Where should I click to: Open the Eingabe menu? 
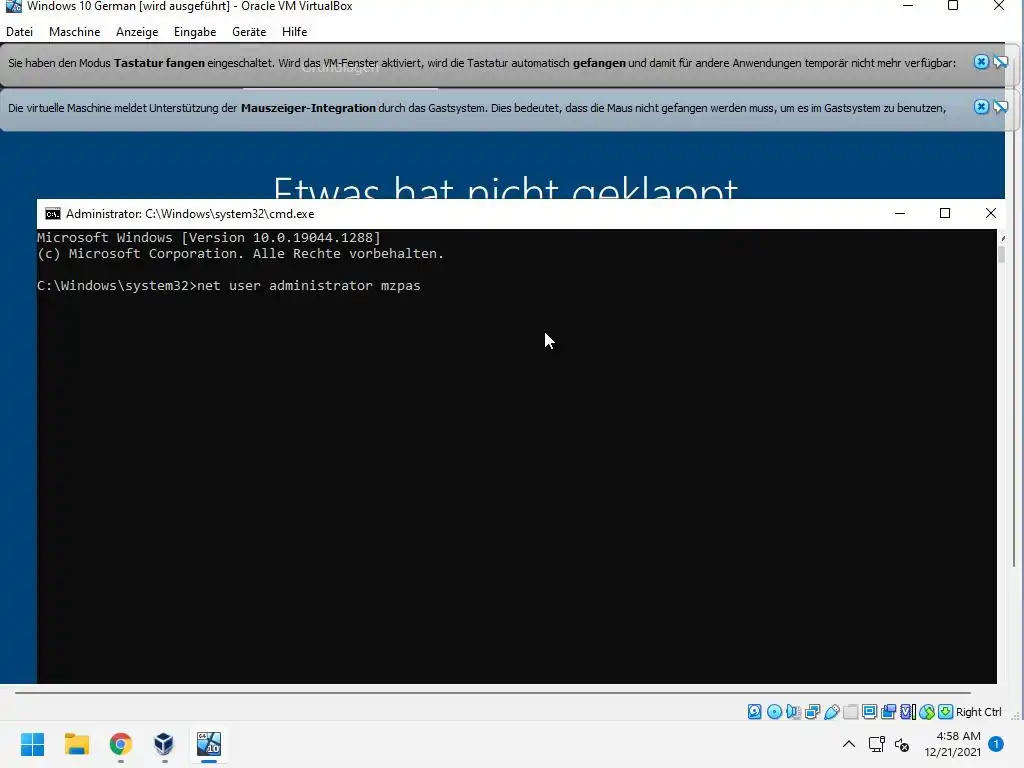click(x=195, y=31)
